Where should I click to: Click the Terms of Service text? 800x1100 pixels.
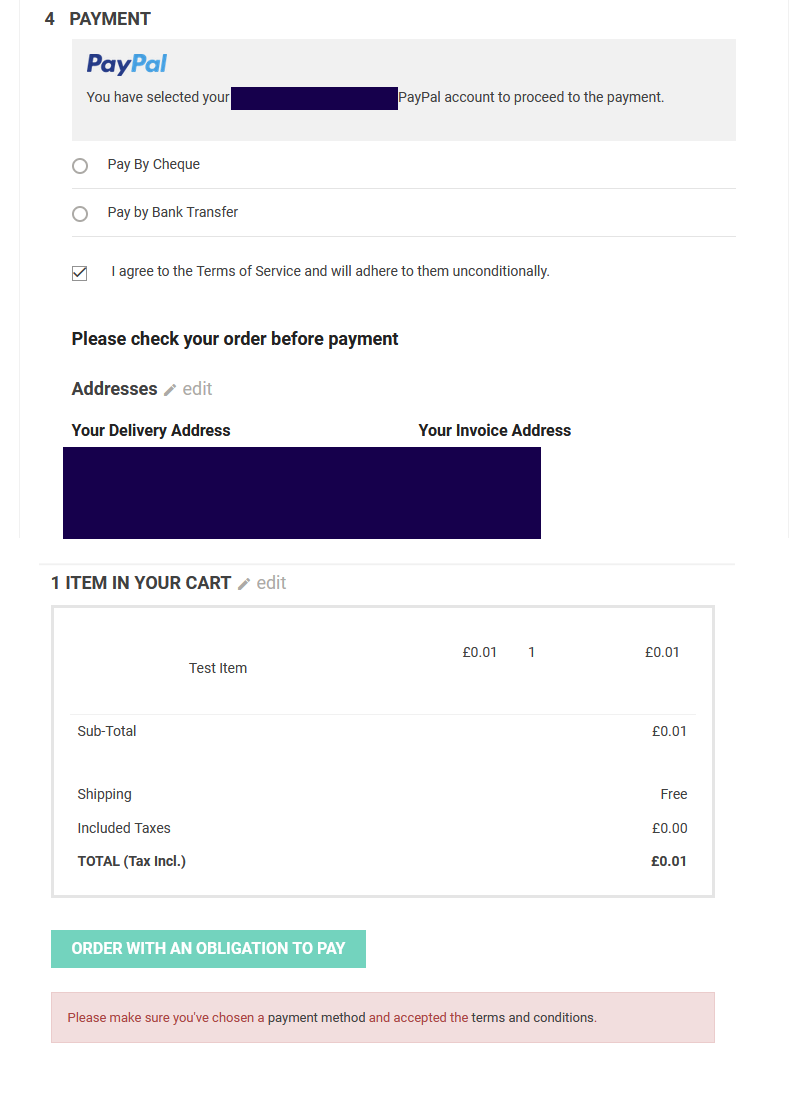click(249, 271)
